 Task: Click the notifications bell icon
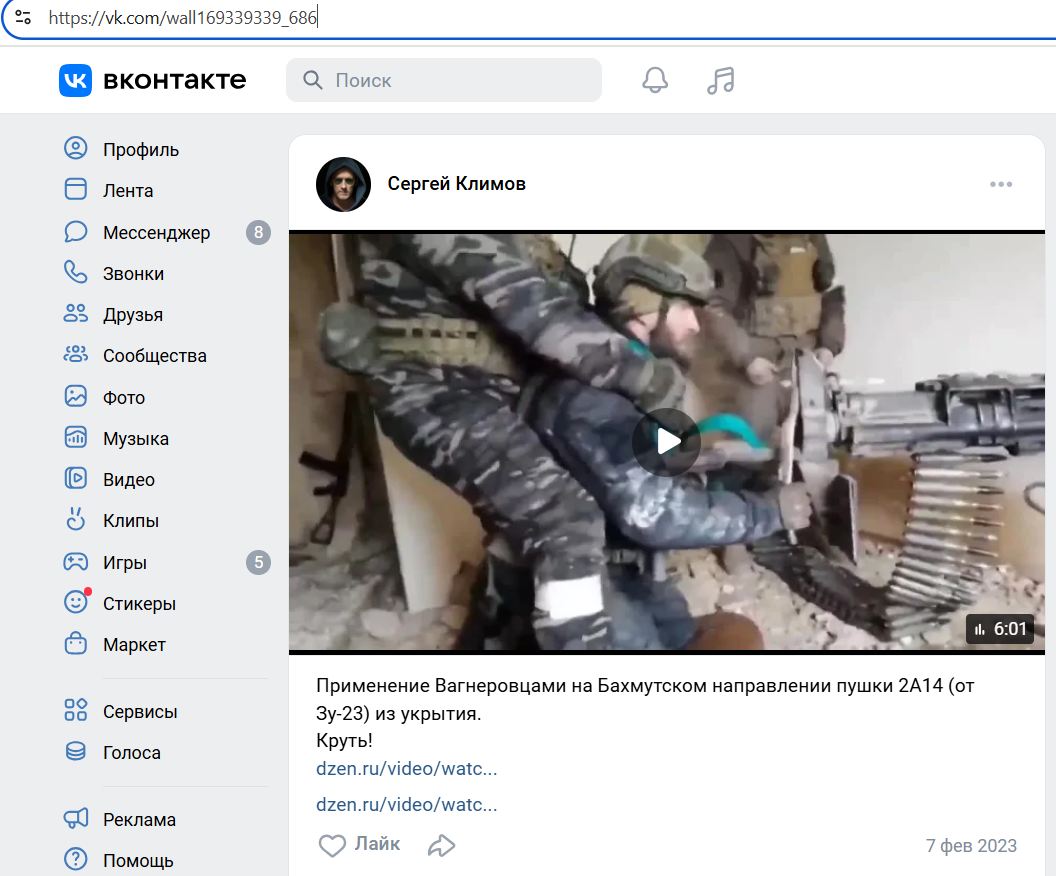tap(655, 80)
